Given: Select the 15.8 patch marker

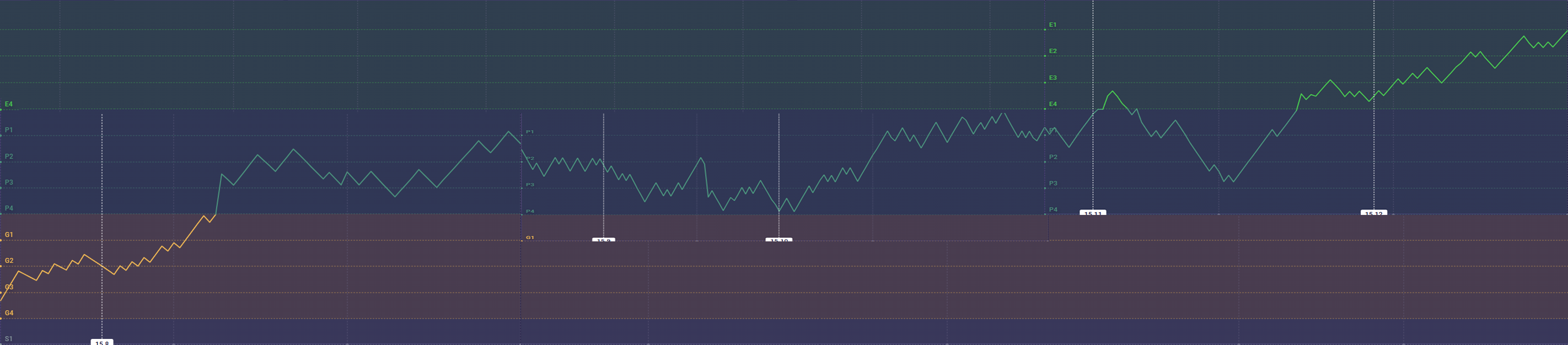Looking at the screenshot, I should (101, 342).
